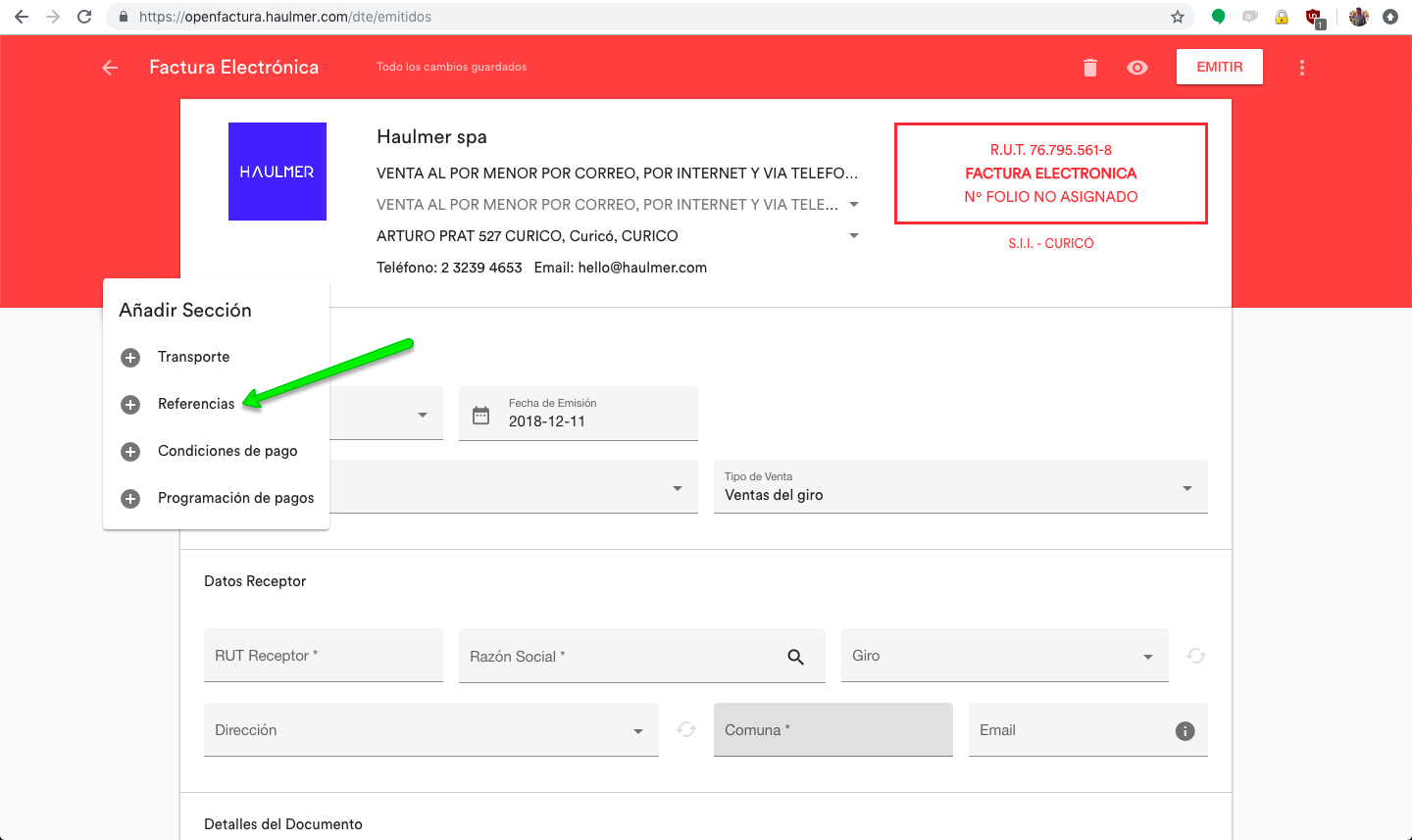The image size is (1412, 840).
Task: Toggle the eye preview icon
Action: tap(1137, 68)
